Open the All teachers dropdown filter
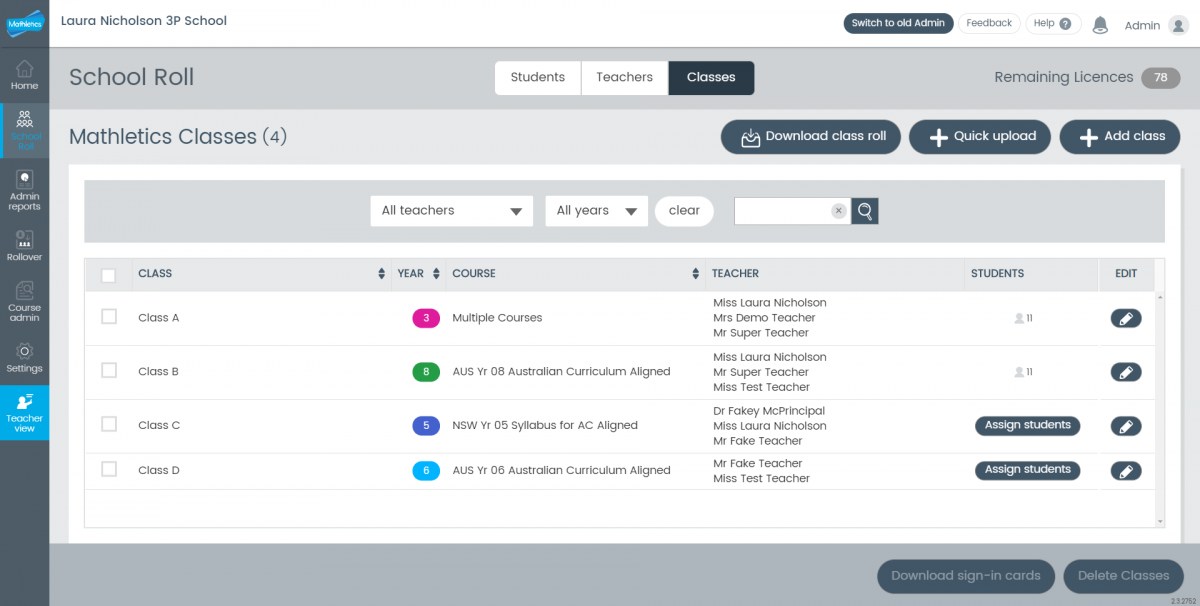Image resolution: width=1200 pixels, height=606 pixels. click(451, 211)
